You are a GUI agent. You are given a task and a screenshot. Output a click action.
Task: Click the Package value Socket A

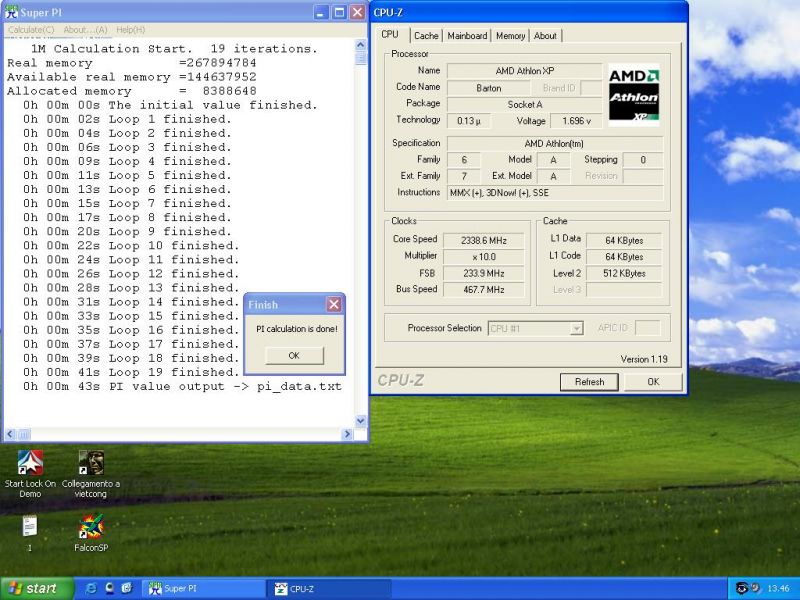(x=524, y=105)
